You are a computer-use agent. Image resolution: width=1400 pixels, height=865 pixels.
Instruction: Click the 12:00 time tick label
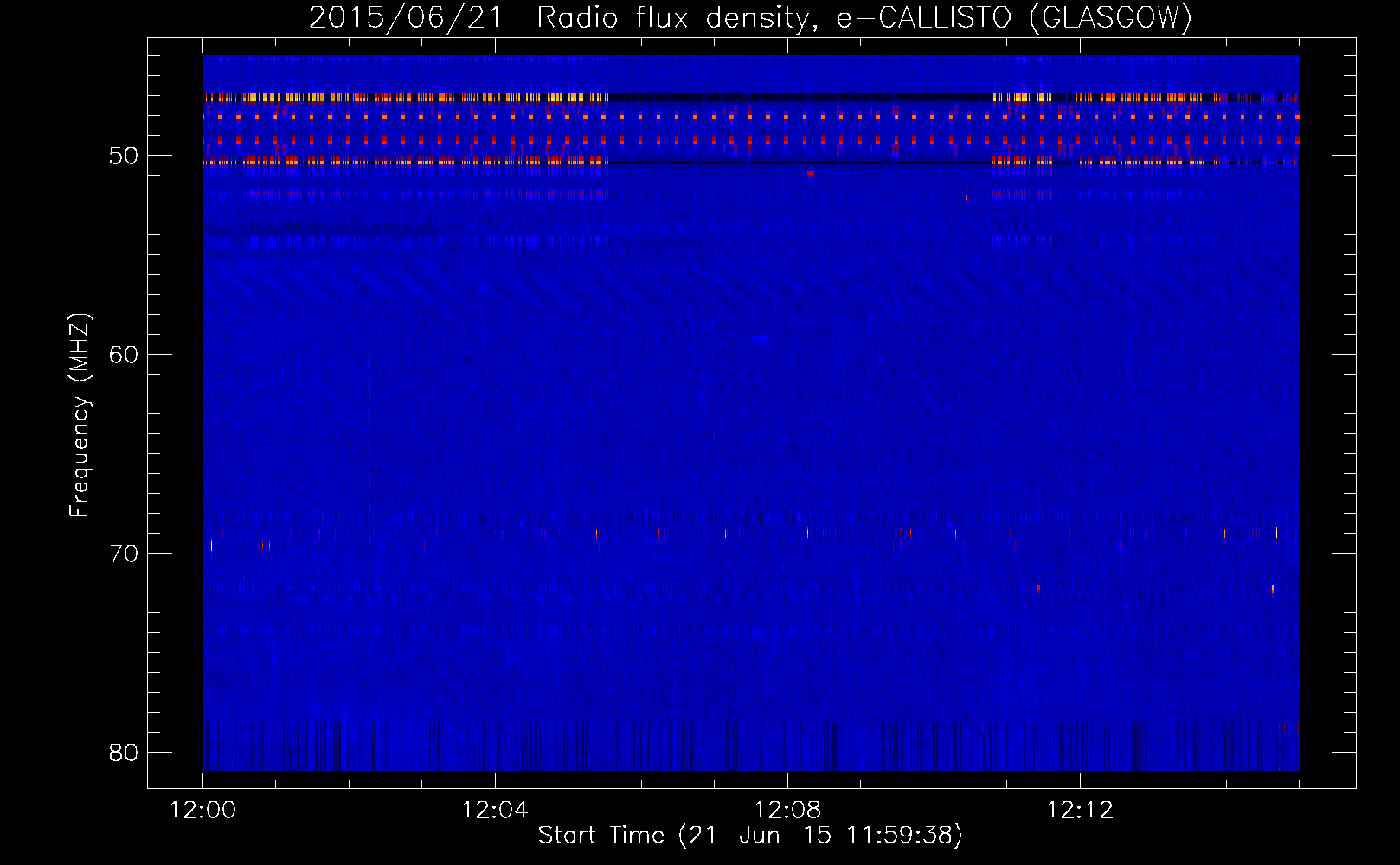203,811
